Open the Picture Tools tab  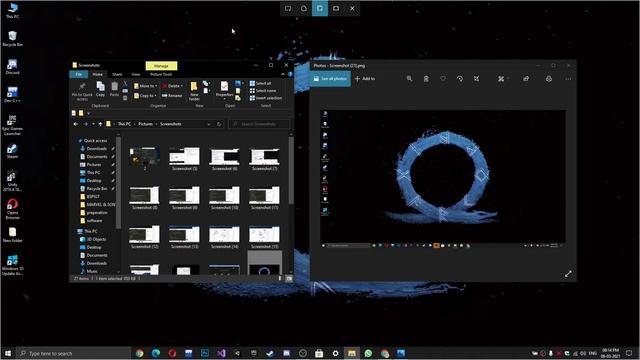tap(161, 74)
